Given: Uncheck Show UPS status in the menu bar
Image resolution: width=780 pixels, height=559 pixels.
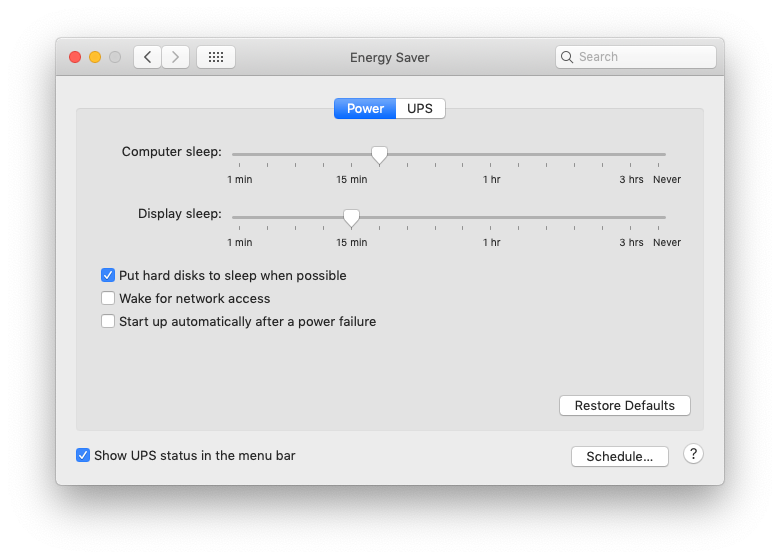Looking at the screenshot, I should (83, 455).
